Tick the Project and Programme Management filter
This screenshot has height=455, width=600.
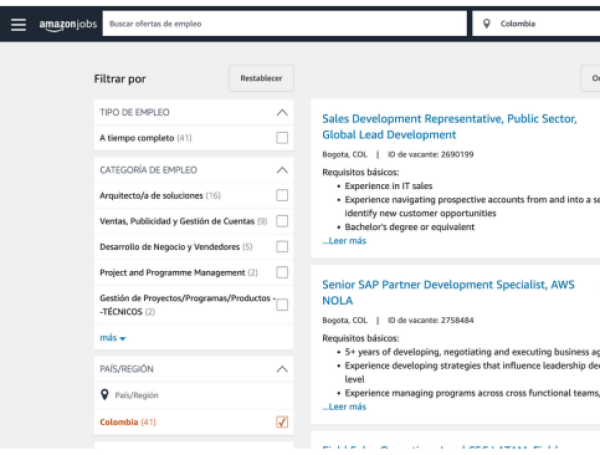pos(282,272)
